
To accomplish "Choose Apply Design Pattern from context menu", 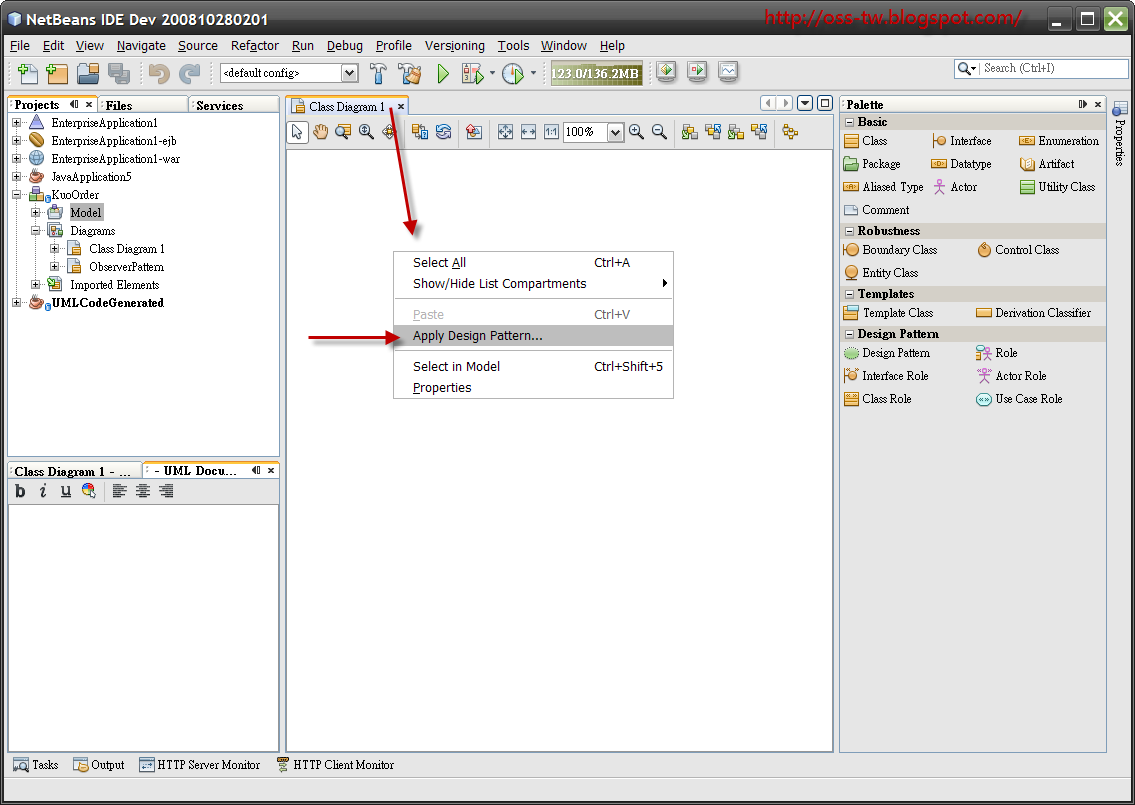I will [x=533, y=336].
